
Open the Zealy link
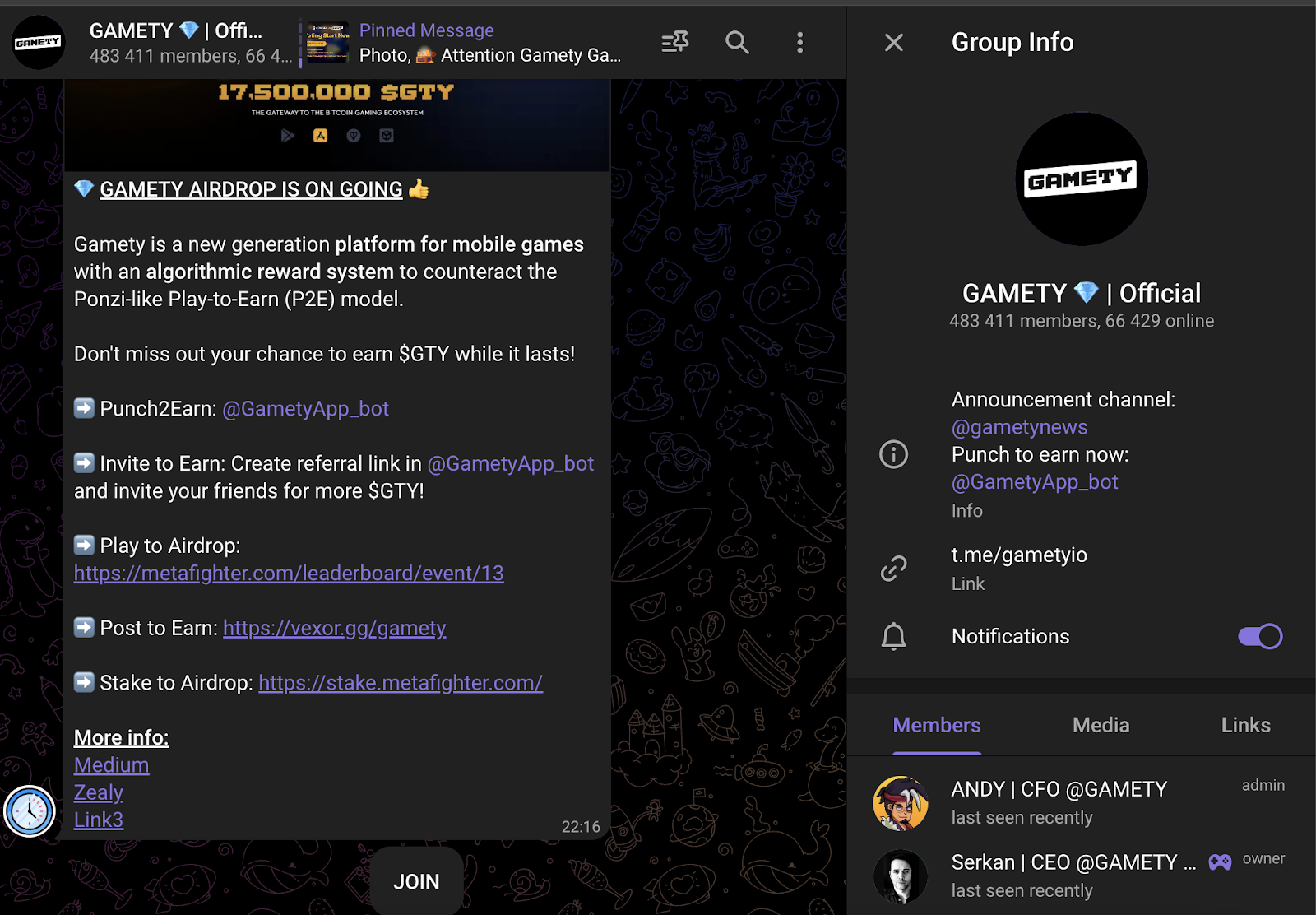(99, 792)
